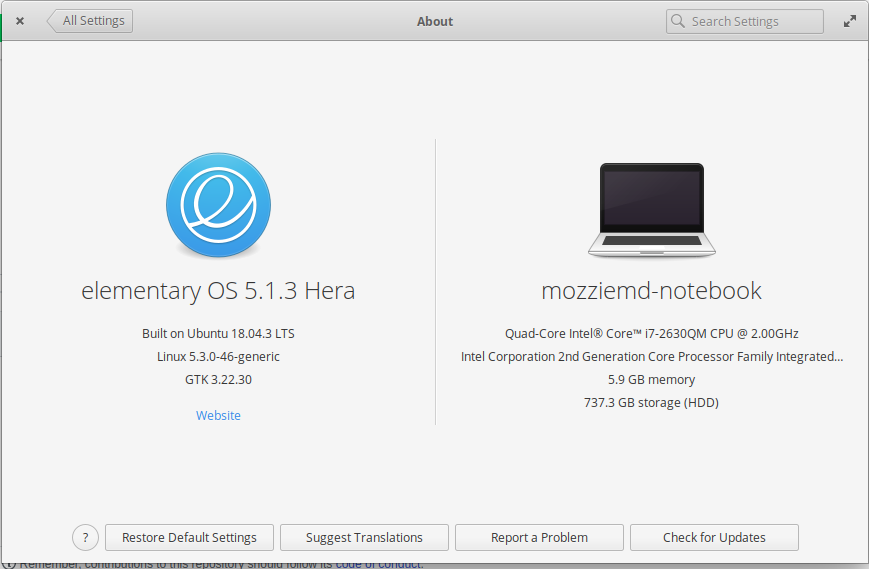
Task: Click Check for Updates button
Action: click(714, 537)
